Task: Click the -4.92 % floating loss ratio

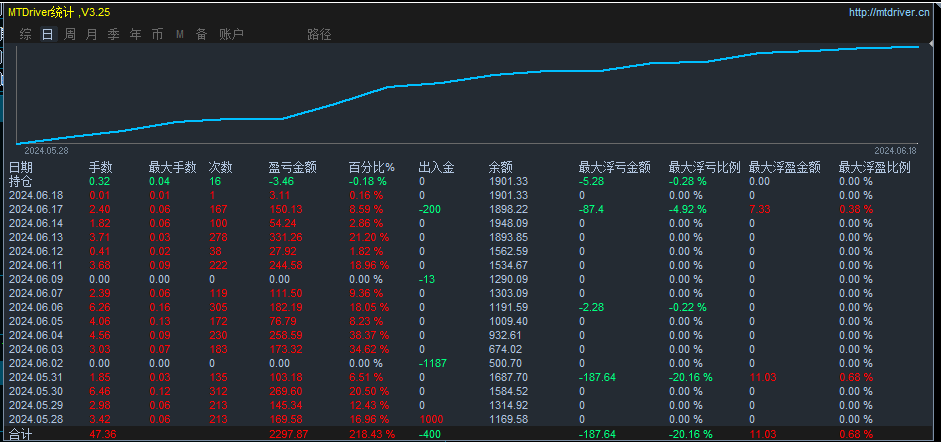Action: [688, 209]
